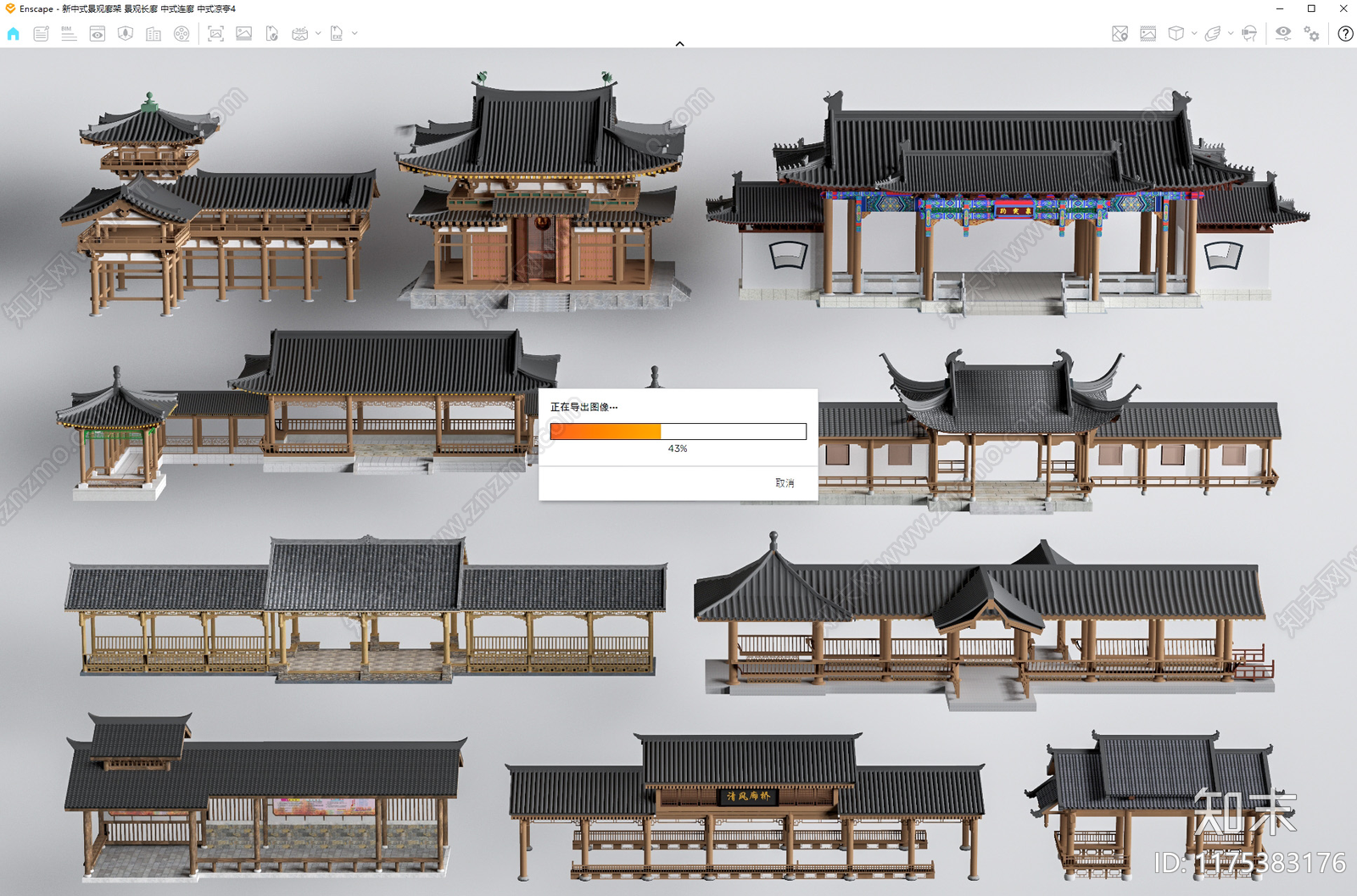
Task: Click the export file upload icon
Action: coord(272,34)
